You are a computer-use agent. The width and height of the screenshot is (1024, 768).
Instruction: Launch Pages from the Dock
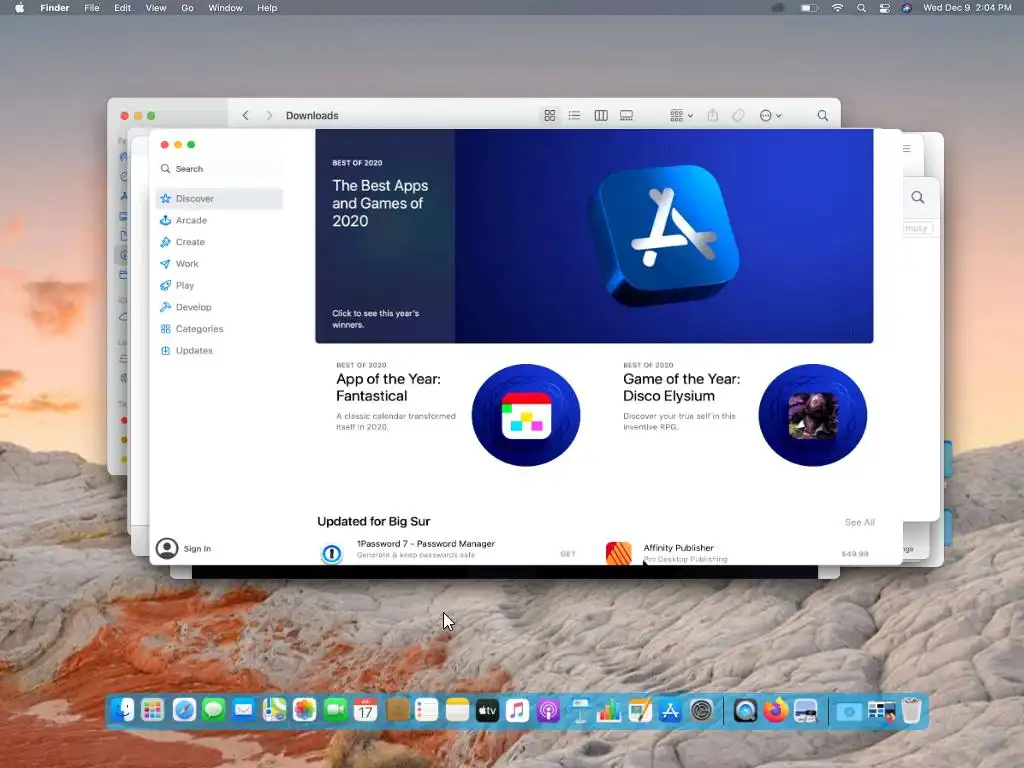[x=639, y=711]
